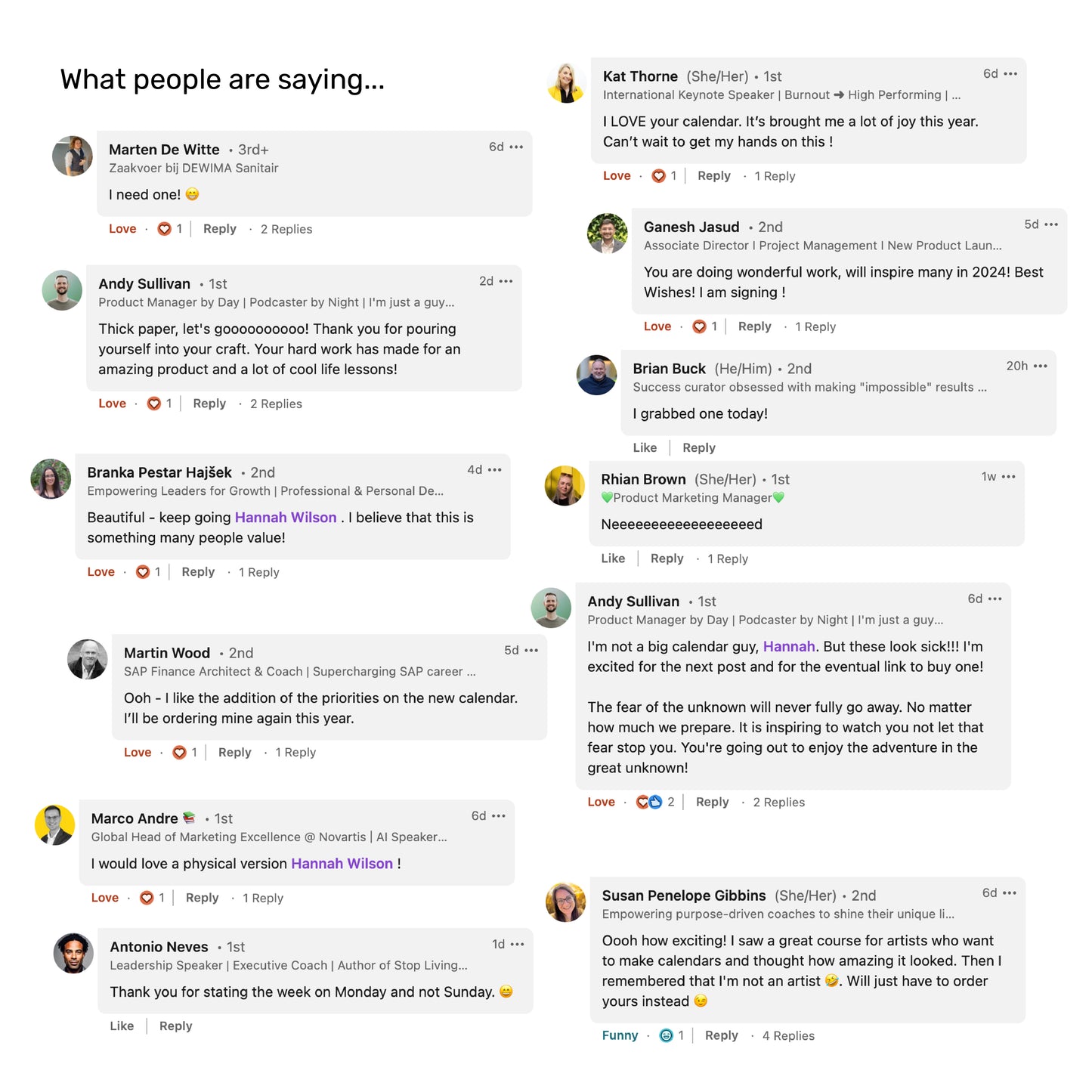Expand the 4 Replies under Susan Penelope Gibbins' comment

(x=788, y=1036)
